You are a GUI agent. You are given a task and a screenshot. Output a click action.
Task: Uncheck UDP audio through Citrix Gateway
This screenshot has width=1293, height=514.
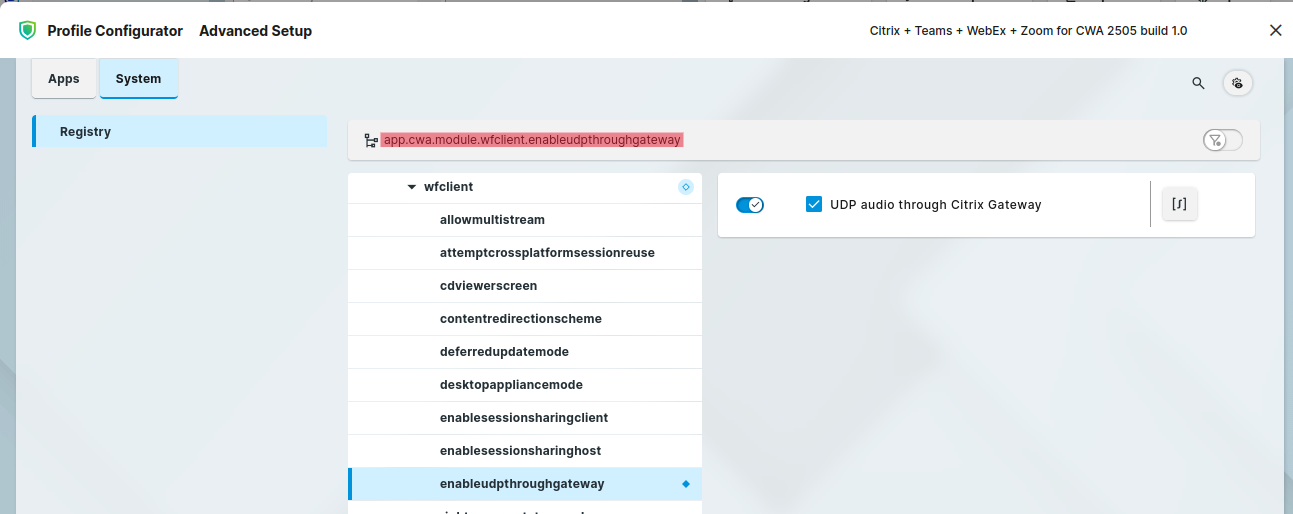(814, 204)
